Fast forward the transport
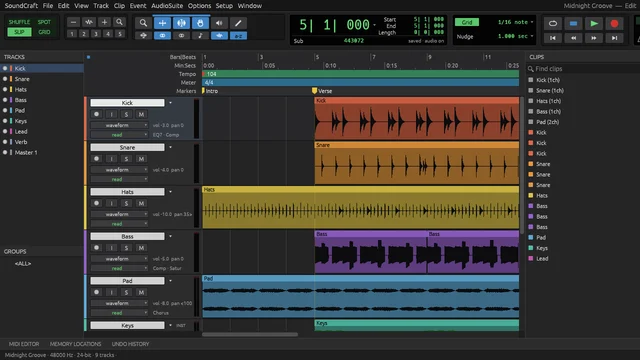The image size is (640, 360). [x=594, y=38]
